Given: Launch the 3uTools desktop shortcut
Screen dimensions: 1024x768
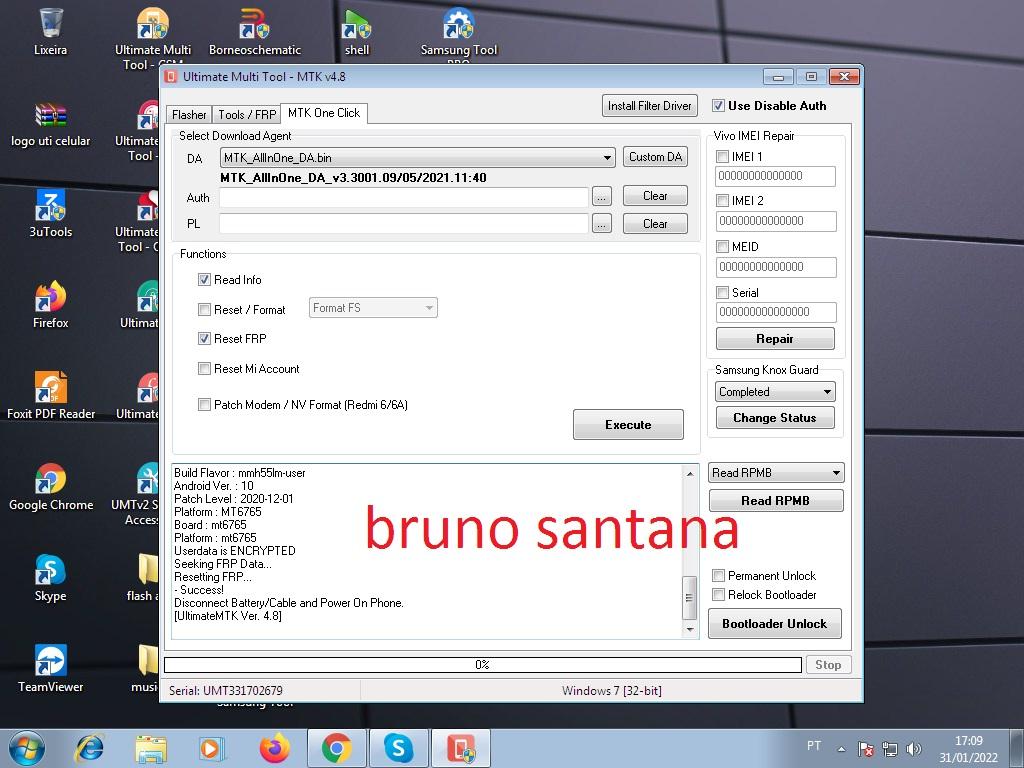Looking at the screenshot, I should 50,214.
